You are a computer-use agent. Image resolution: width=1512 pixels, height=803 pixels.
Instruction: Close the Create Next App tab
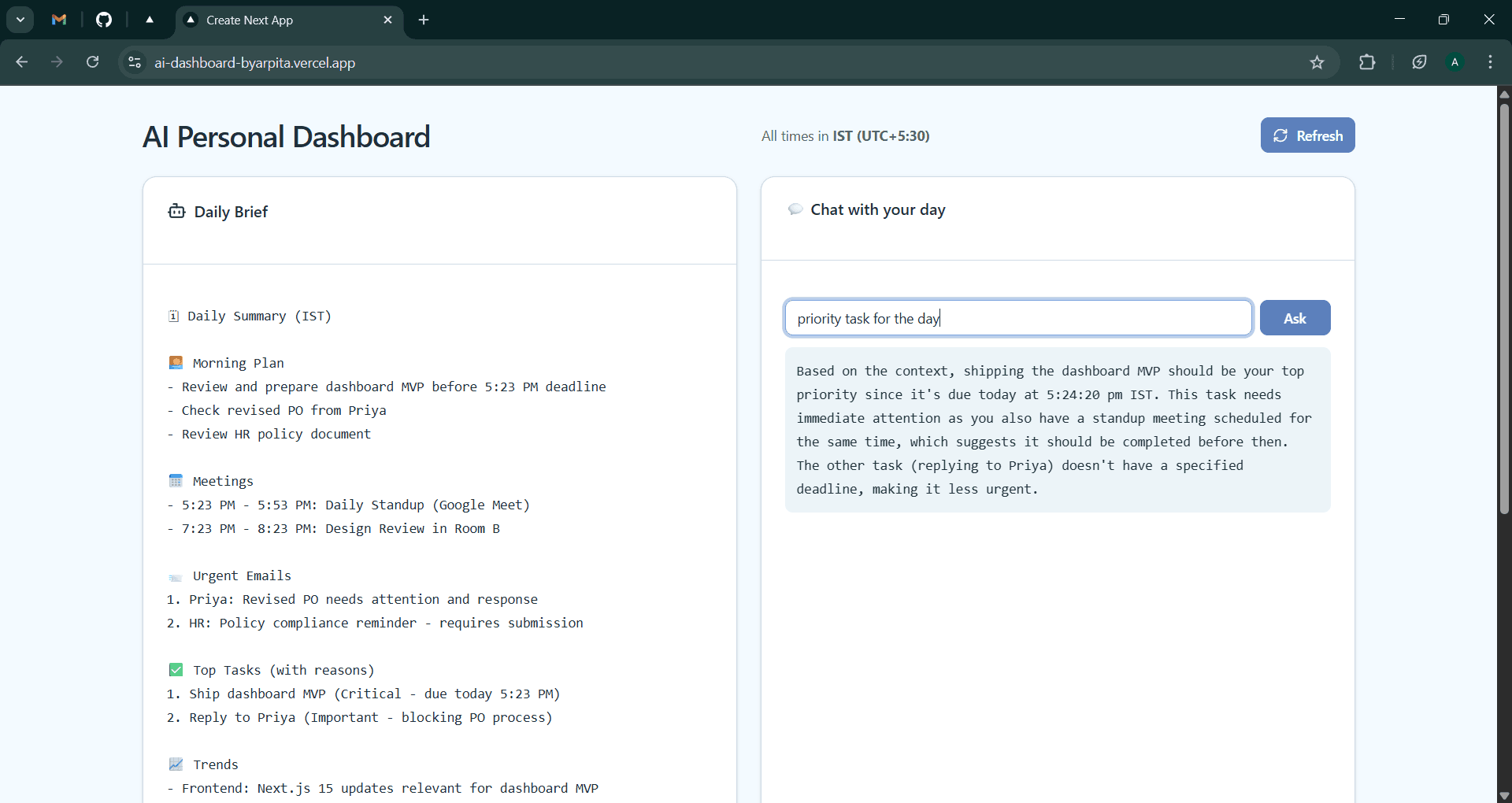click(387, 20)
